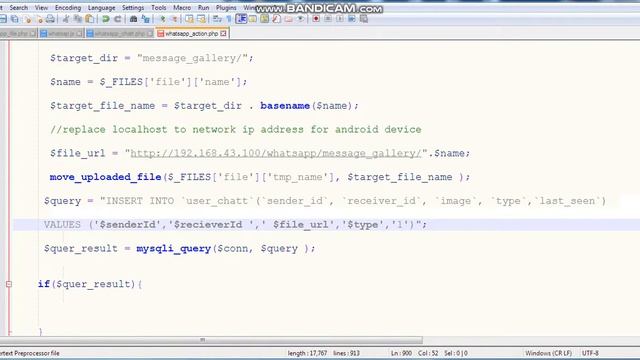Click the Copy toolbar icon
The width and height of the screenshot is (640, 360).
(x=78, y=19)
